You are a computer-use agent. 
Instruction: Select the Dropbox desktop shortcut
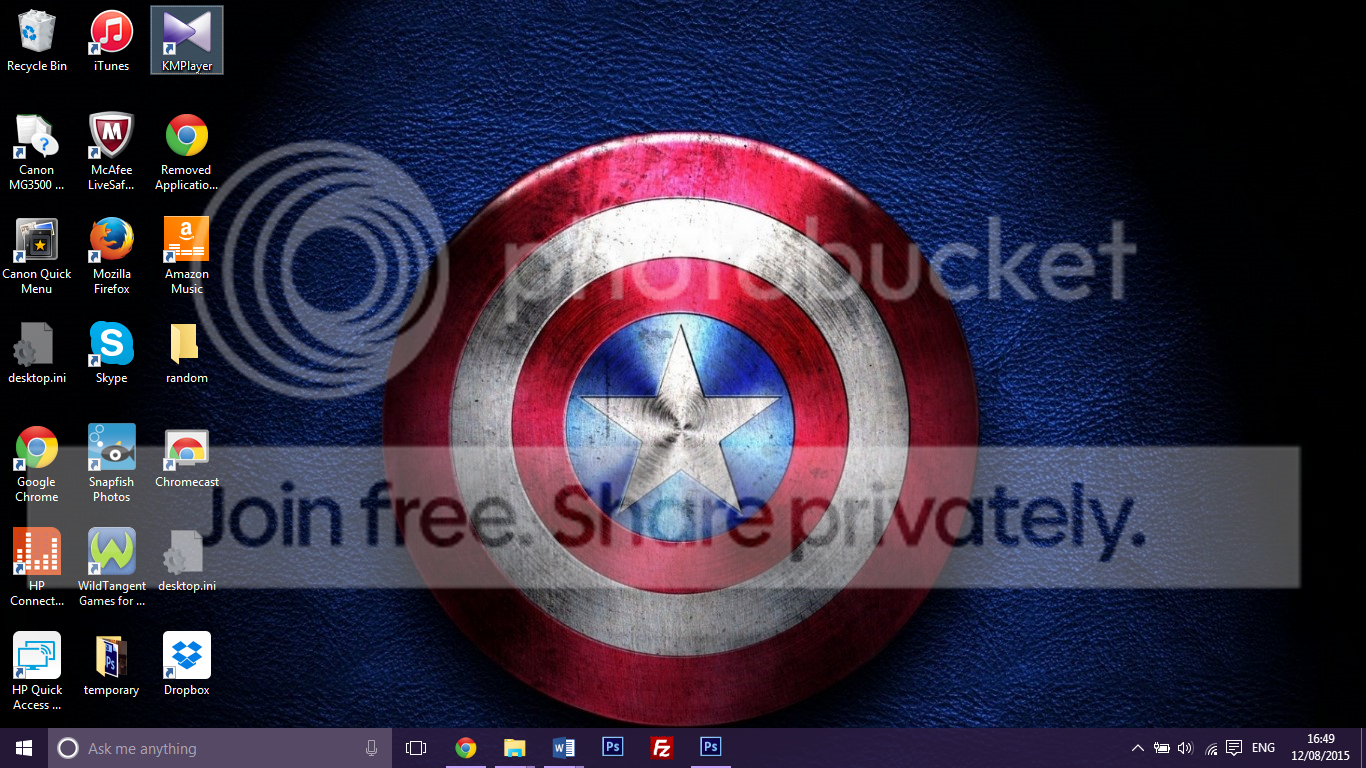(187, 665)
